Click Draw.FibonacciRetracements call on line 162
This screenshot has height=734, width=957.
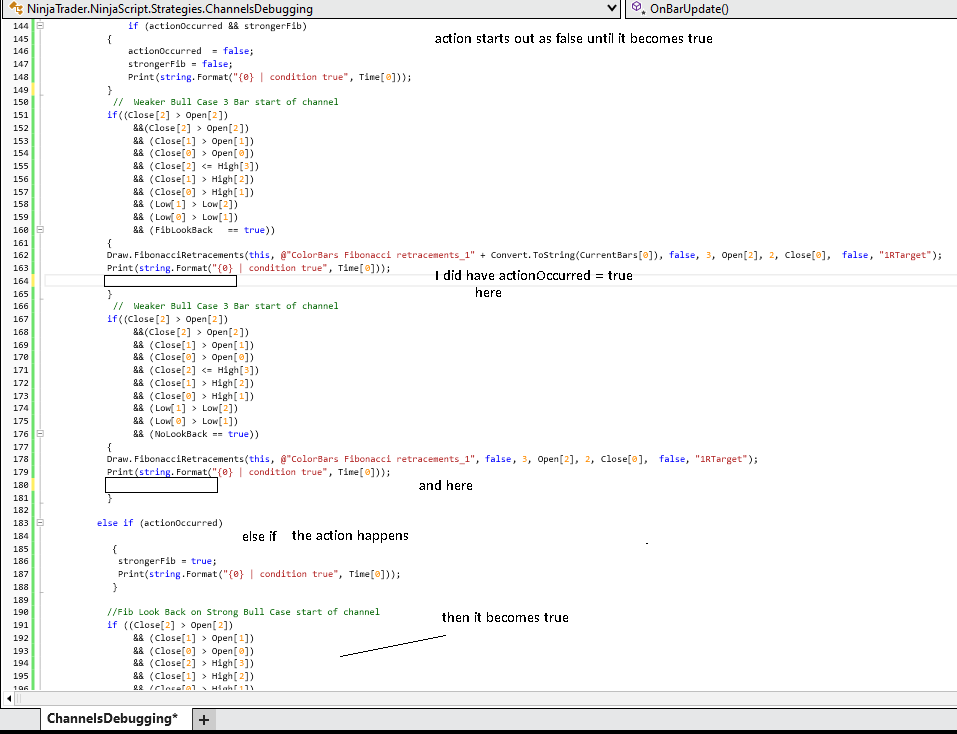coord(524,255)
